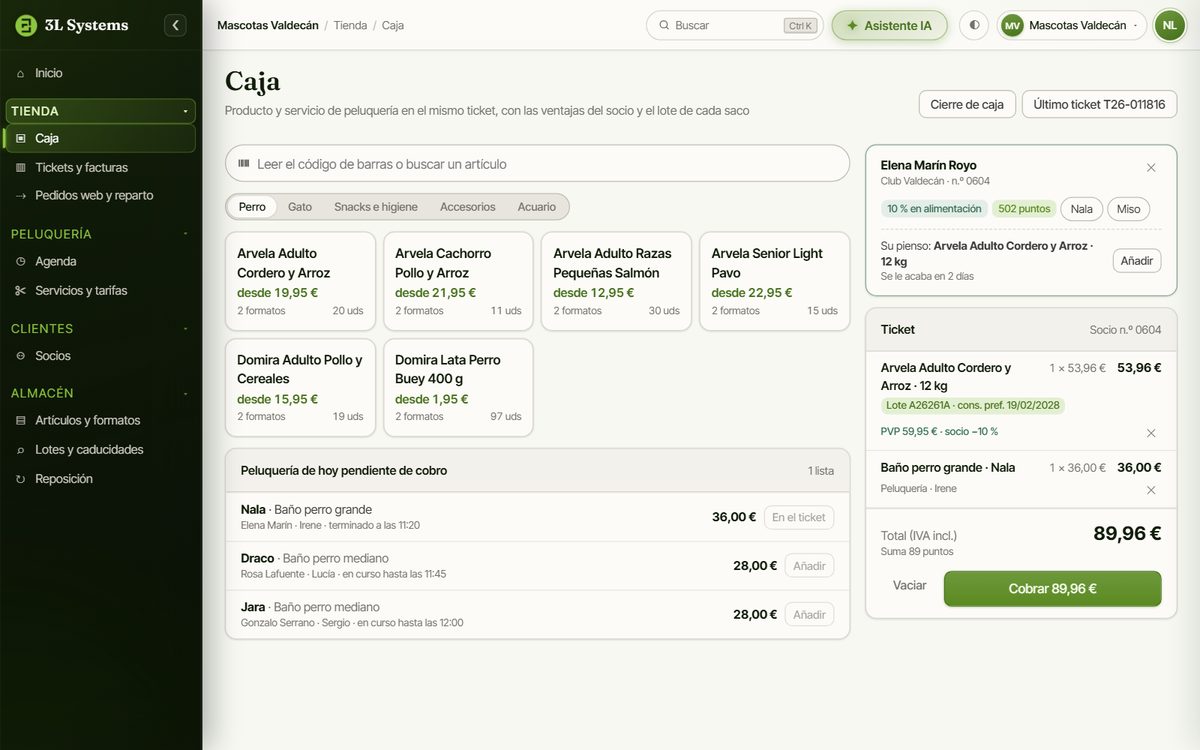Select the Perro category tab
1200x750 pixels.
(252, 207)
